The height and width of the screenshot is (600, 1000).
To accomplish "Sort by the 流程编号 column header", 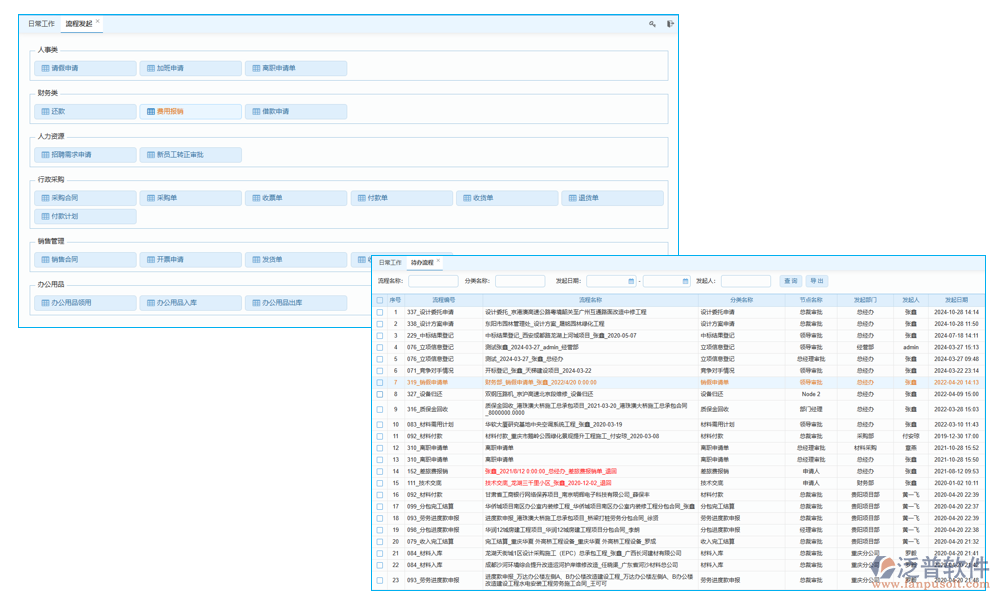I will click(x=444, y=300).
